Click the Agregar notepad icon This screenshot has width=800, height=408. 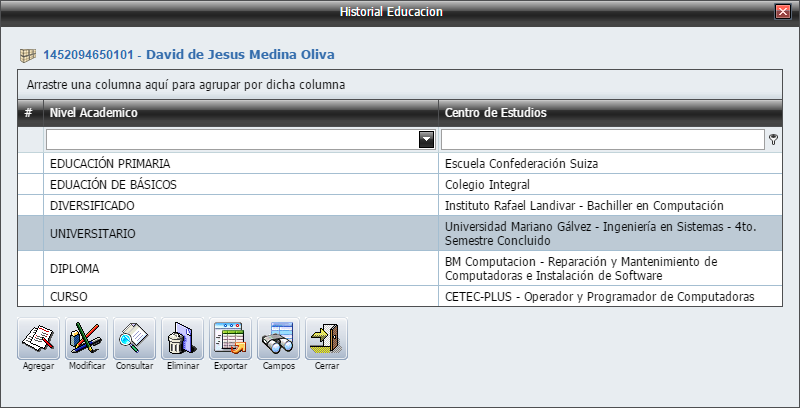coord(38,339)
